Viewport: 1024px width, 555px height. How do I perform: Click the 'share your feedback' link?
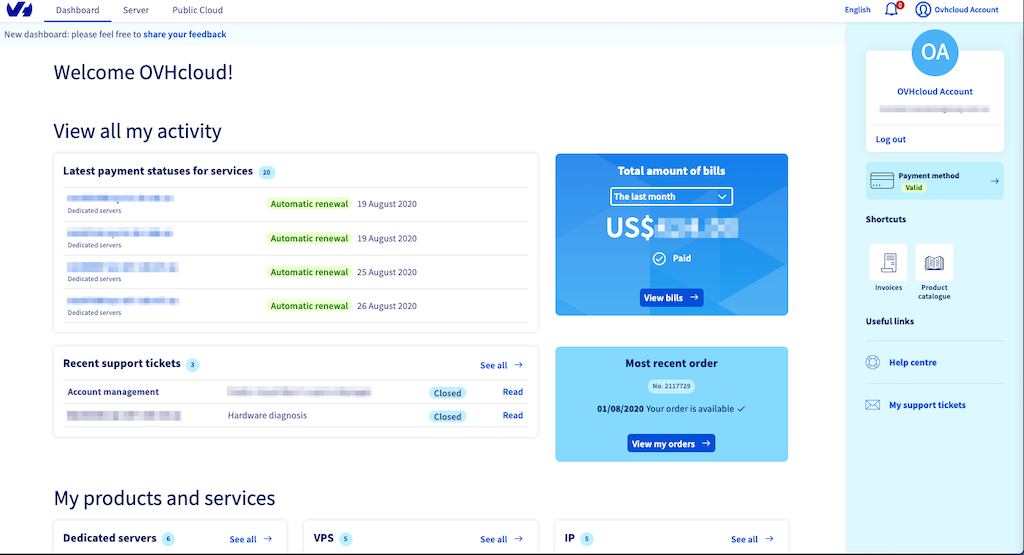[x=185, y=35]
